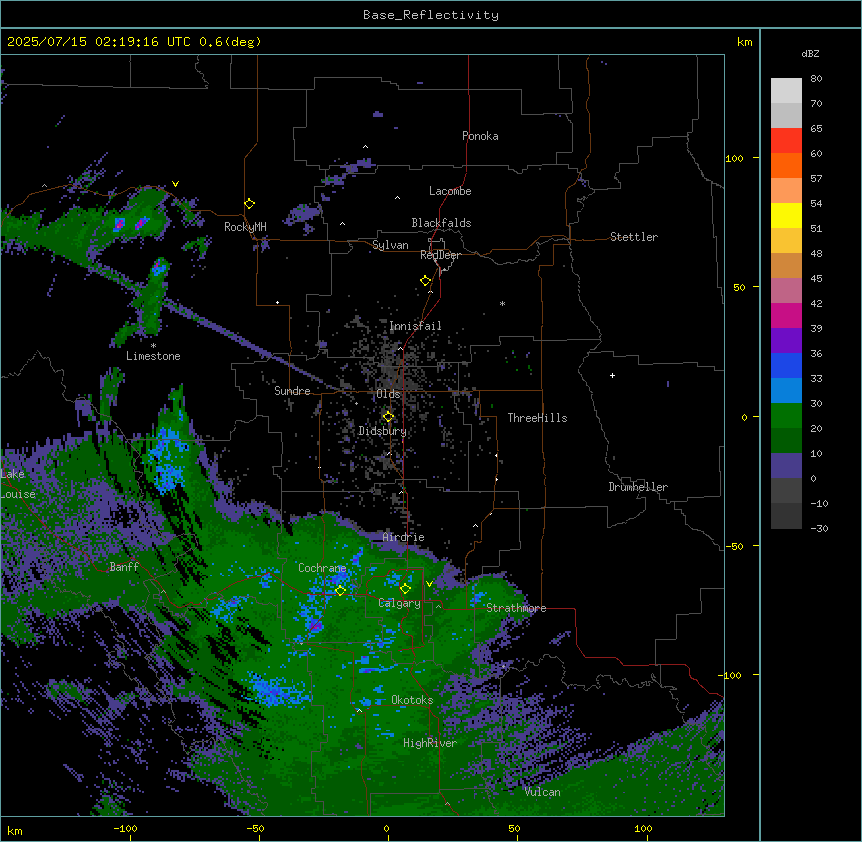
Task: Select the blue swatch between 36 and 33
Action: tap(786, 365)
